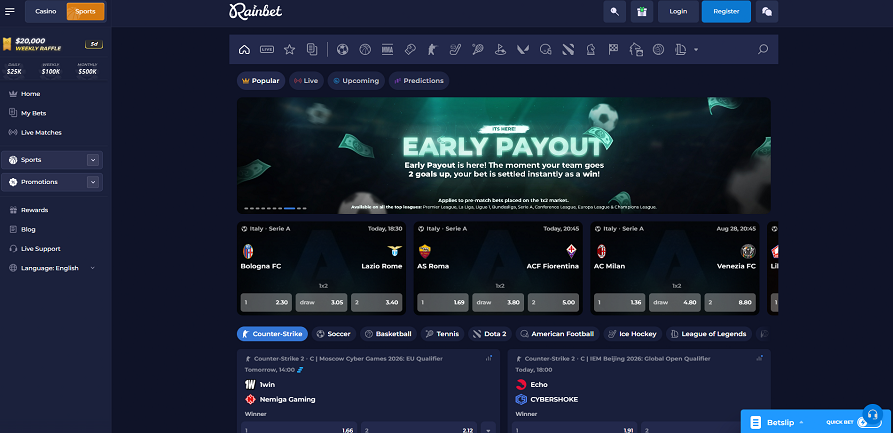Open the hamburger menu icon
Viewport: 893px width, 433px height.
coord(10,11)
